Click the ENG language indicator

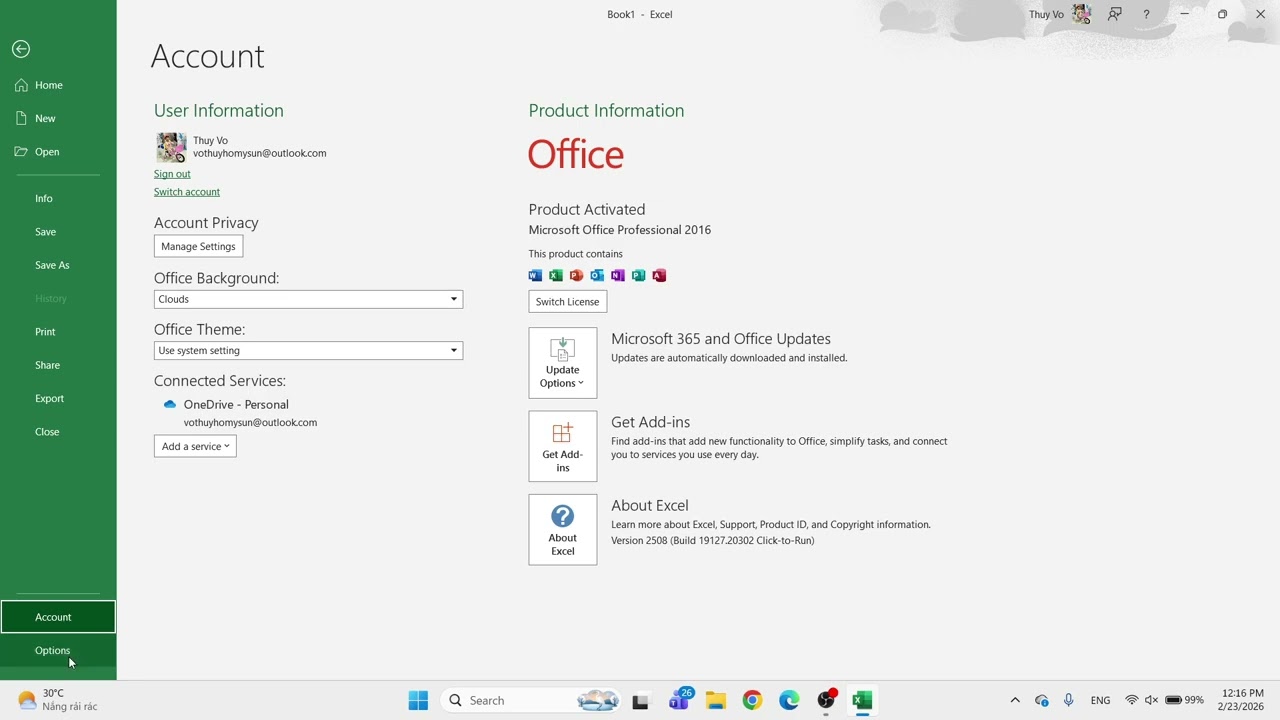[1100, 700]
